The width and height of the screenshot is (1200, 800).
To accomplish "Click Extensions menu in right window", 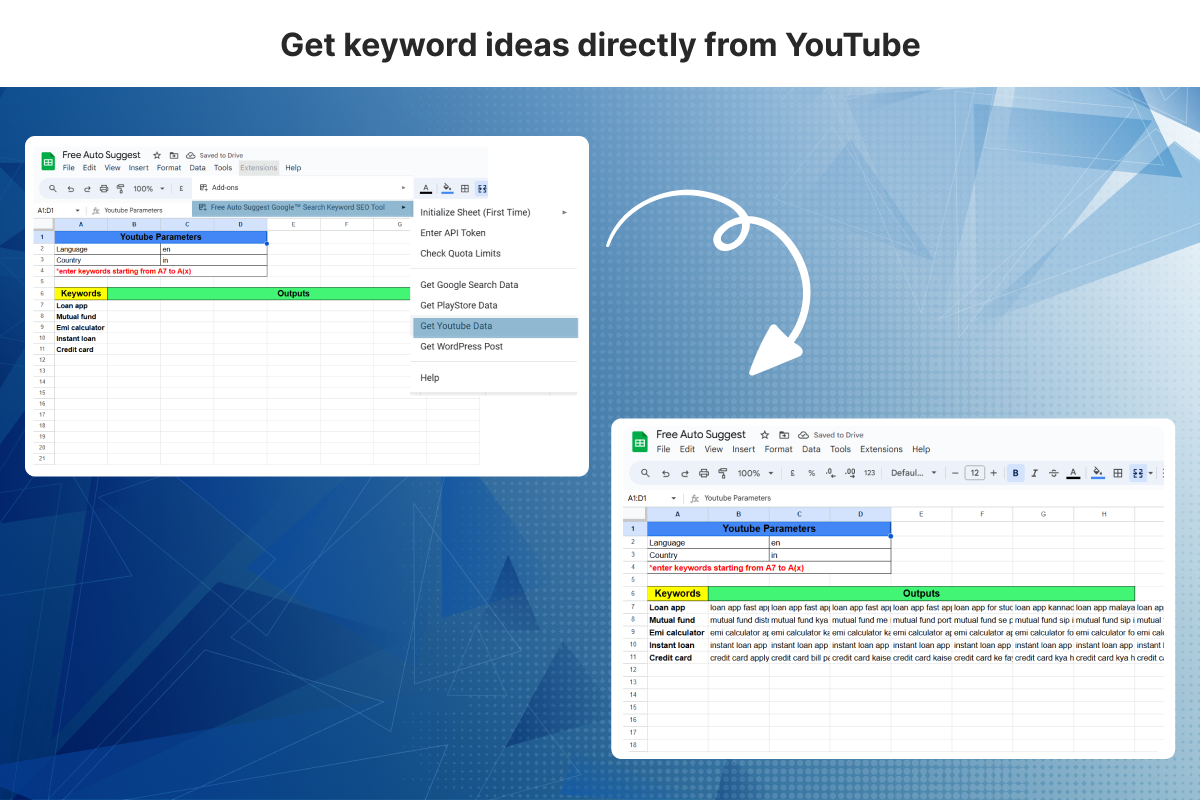I will pos(881,449).
